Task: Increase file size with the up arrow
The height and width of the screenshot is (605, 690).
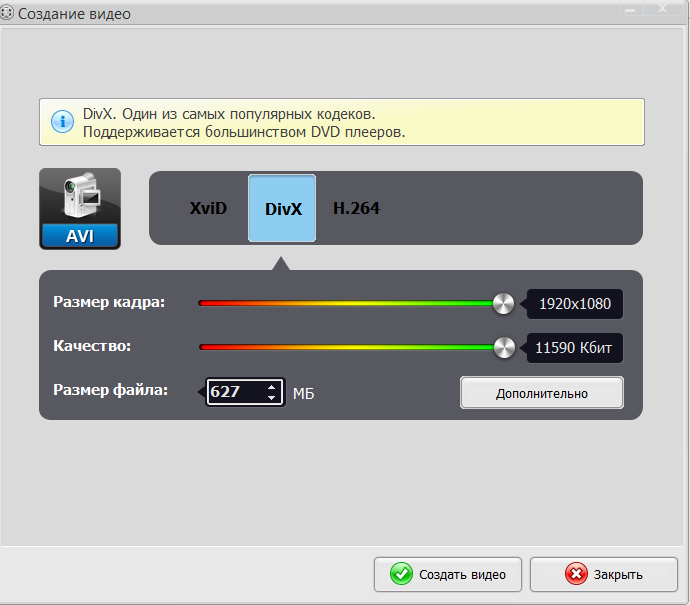Action: (x=271, y=386)
